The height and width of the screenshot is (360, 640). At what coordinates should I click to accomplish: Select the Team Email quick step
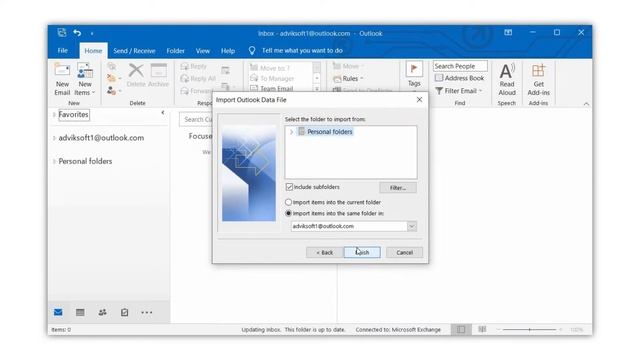click(x=272, y=89)
